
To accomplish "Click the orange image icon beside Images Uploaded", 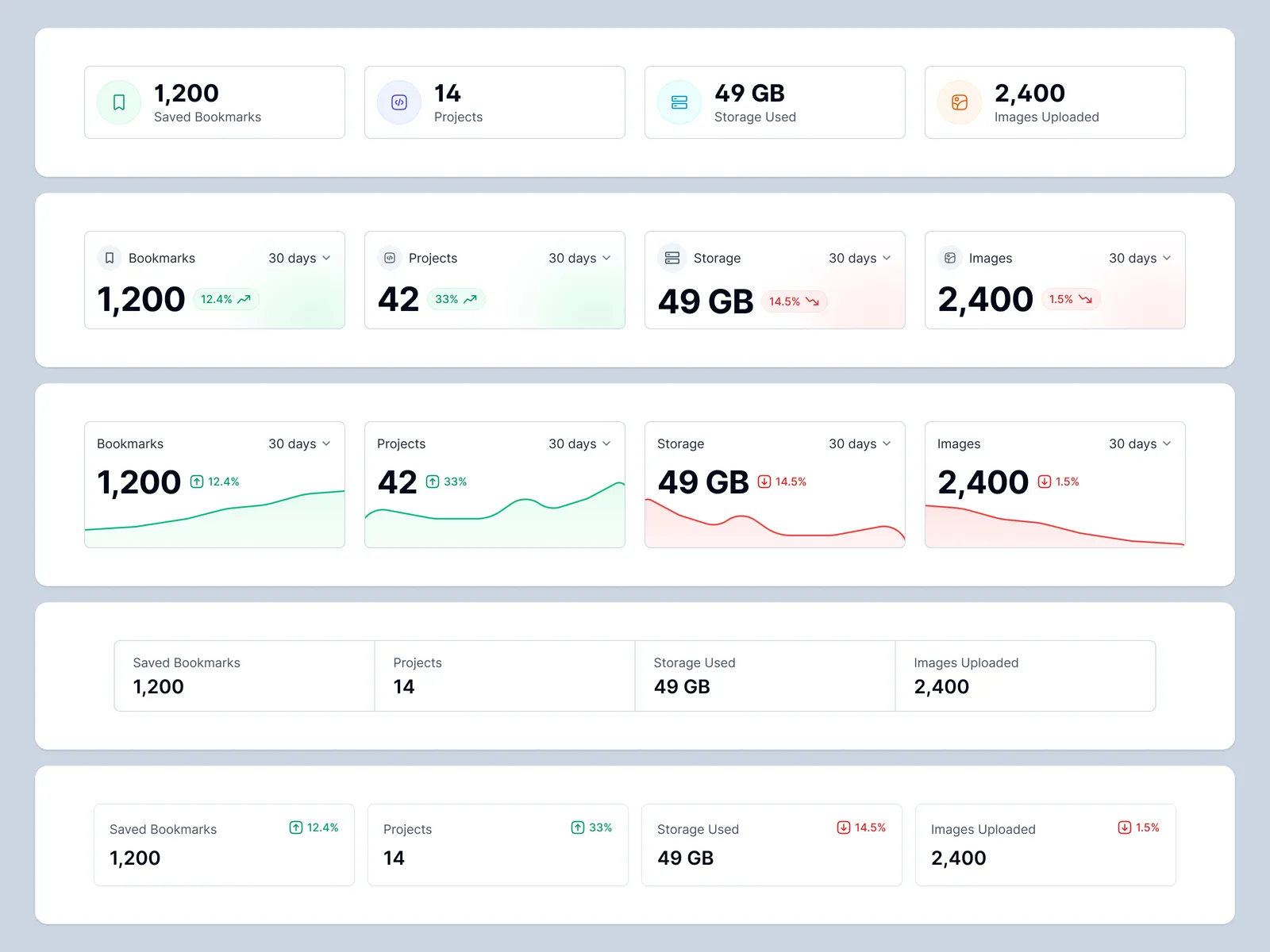I will pos(960,102).
